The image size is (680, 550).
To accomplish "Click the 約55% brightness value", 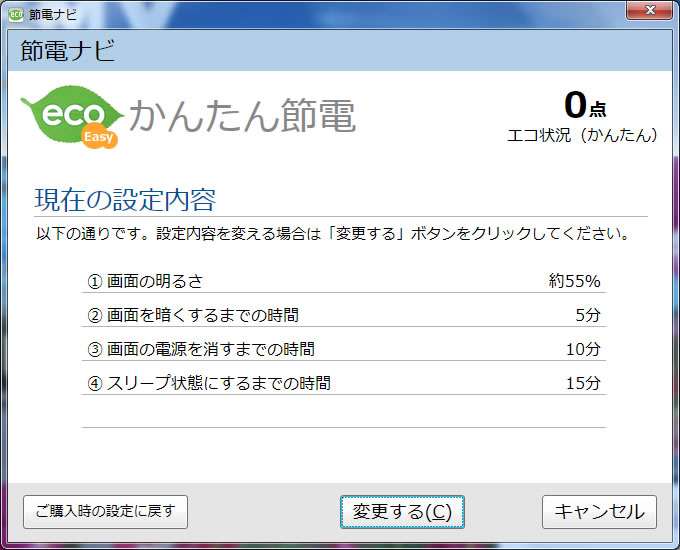I will click(x=574, y=281).
